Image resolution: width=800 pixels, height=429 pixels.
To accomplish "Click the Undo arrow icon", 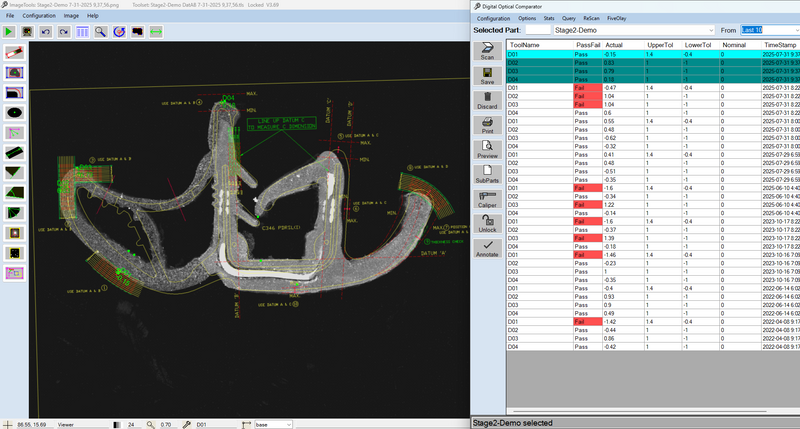I will pos(46,32).
